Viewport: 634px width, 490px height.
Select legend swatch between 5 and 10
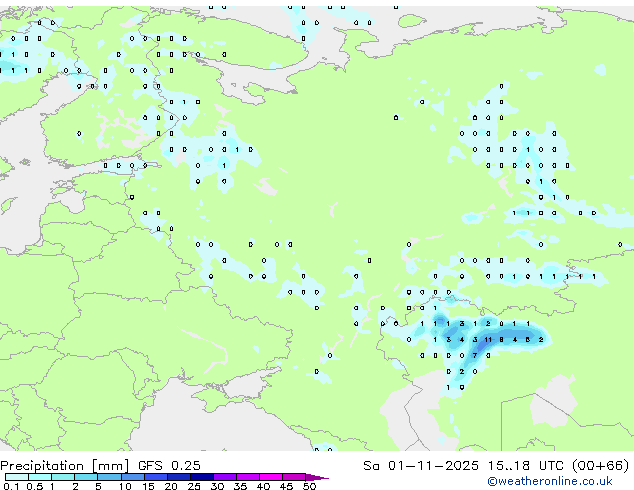(109, 477)
